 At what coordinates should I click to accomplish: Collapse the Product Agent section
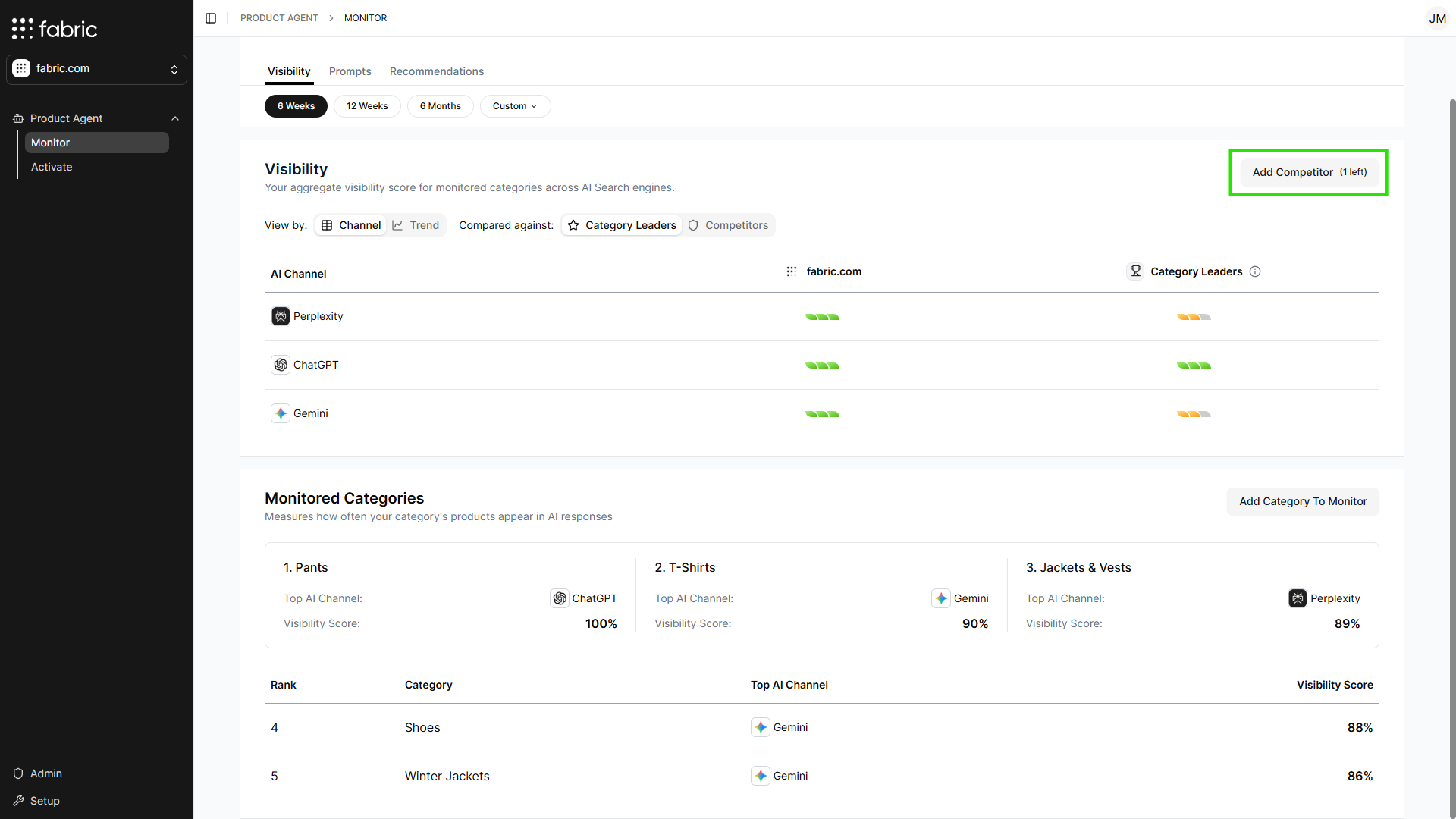(175, 118)
